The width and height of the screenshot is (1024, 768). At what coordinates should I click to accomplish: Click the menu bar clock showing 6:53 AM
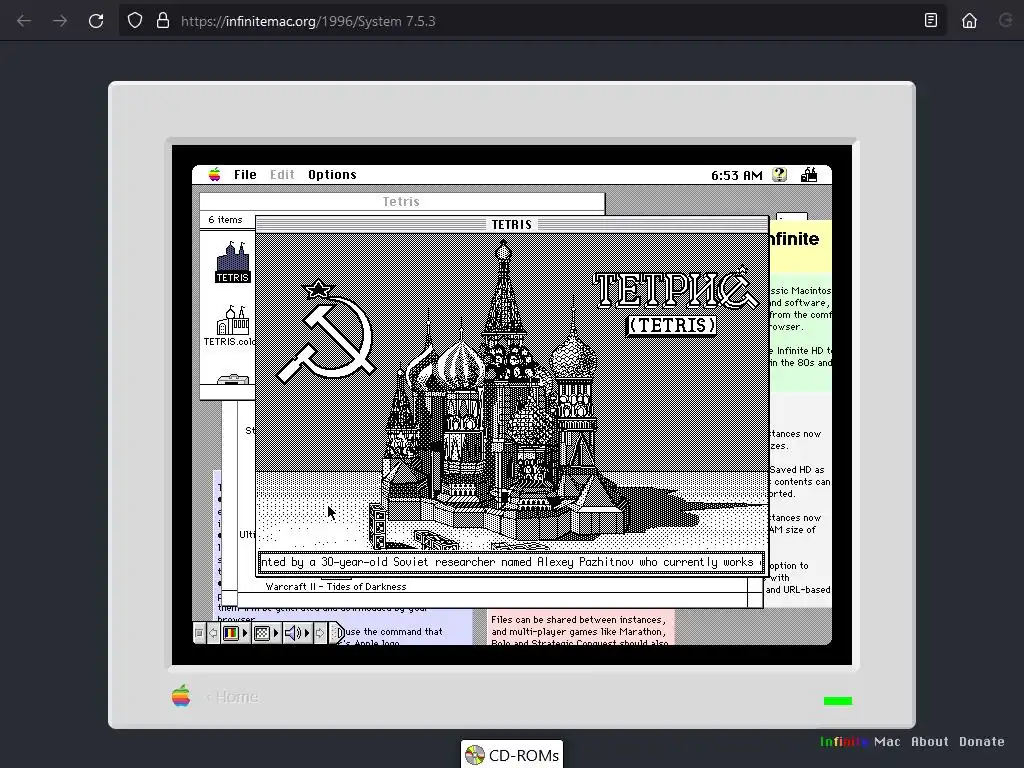coord(737,175)
